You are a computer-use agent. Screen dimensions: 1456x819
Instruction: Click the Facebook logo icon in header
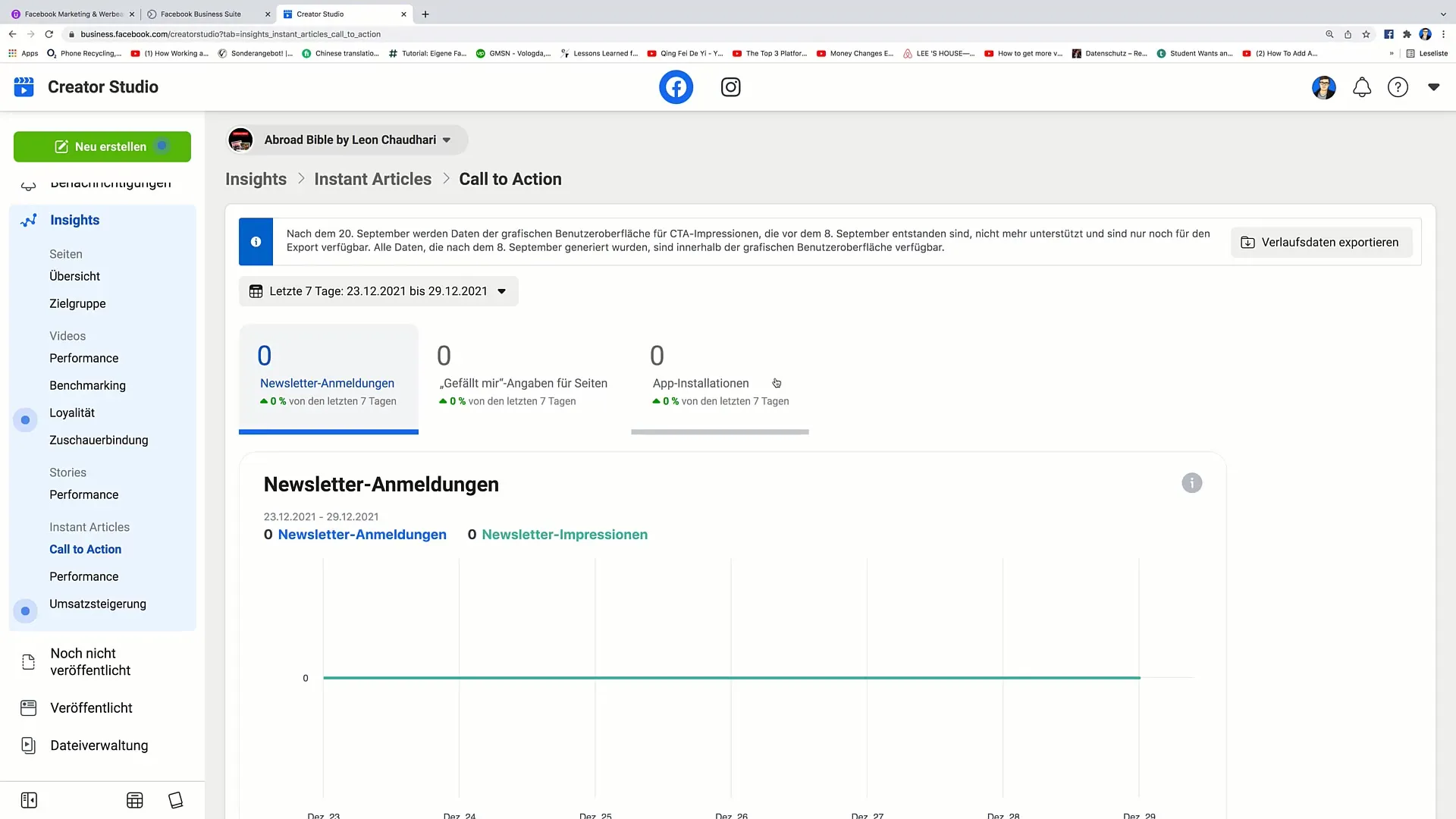tap(676, 86)
